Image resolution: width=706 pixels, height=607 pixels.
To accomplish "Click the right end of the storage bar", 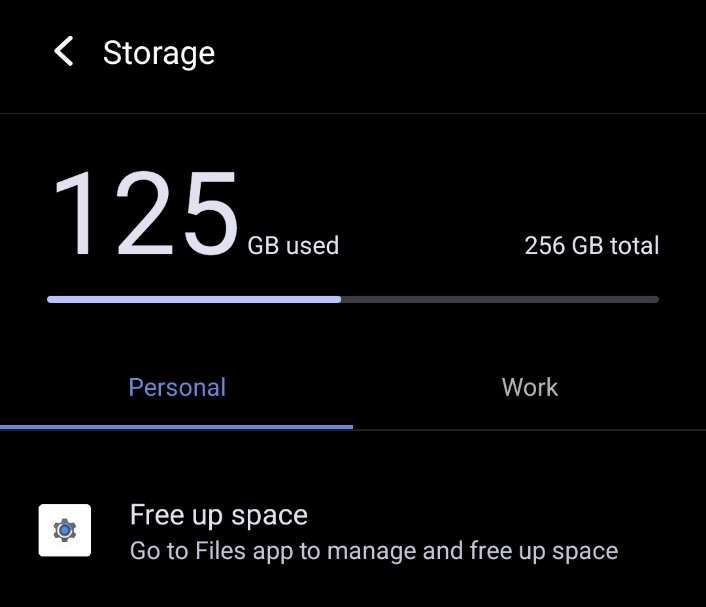I will point(654,298).
